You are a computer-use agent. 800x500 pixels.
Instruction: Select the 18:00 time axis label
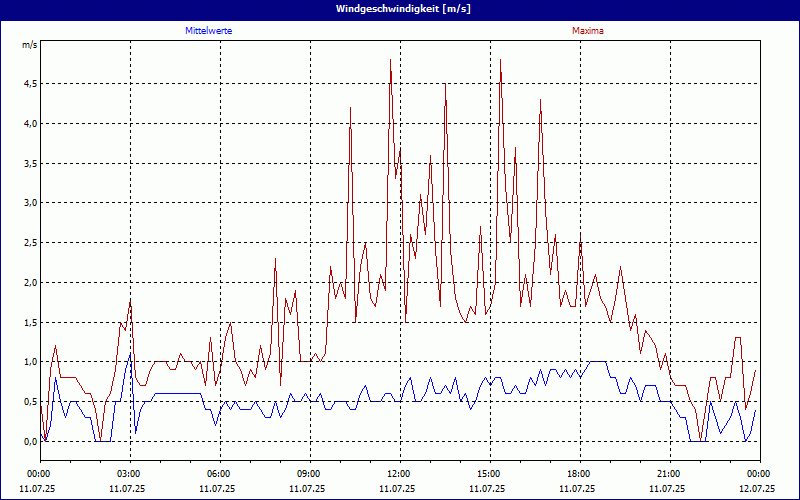coord(579,474)
